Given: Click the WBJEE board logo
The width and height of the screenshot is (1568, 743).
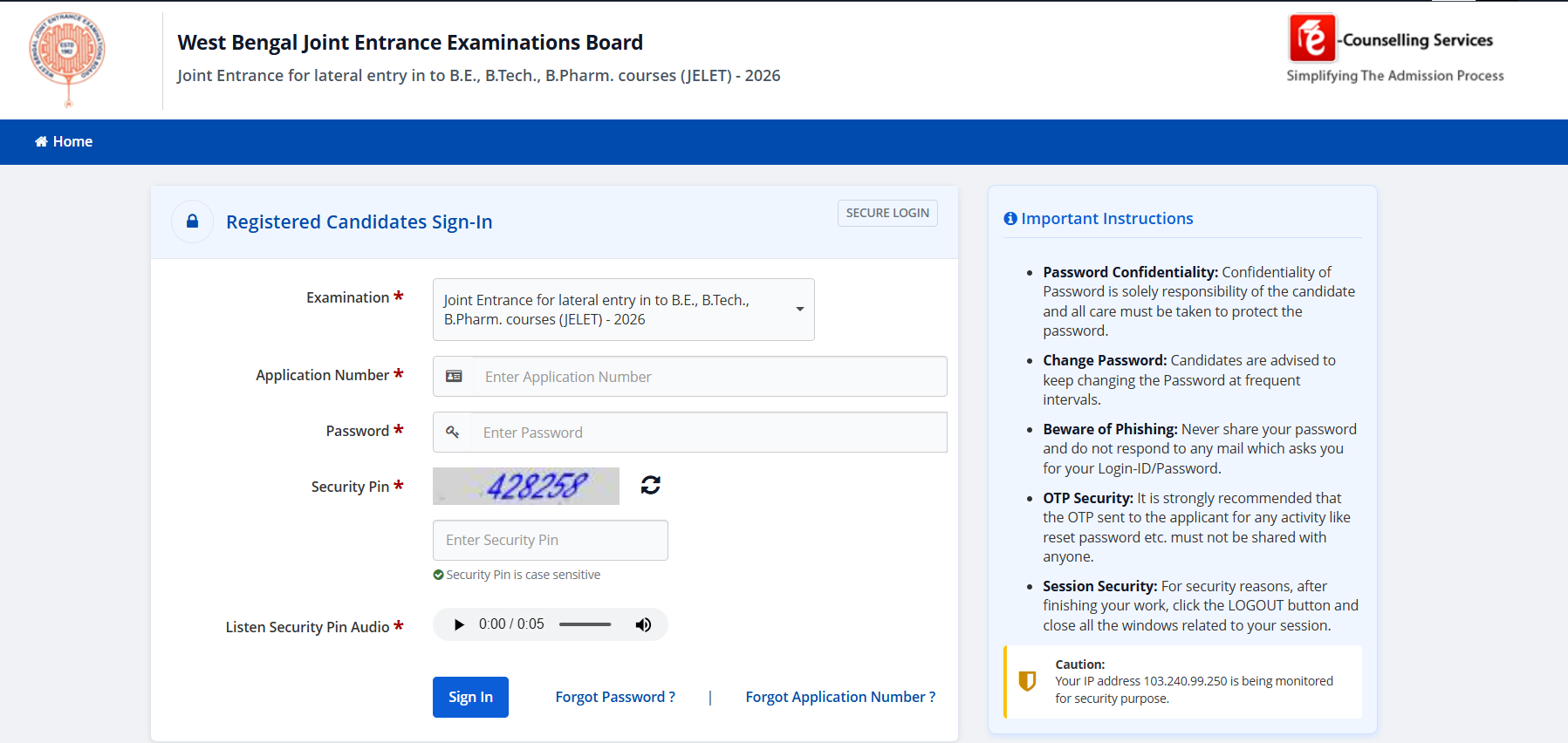Looking at the screenshot, I should pos(67,59).
